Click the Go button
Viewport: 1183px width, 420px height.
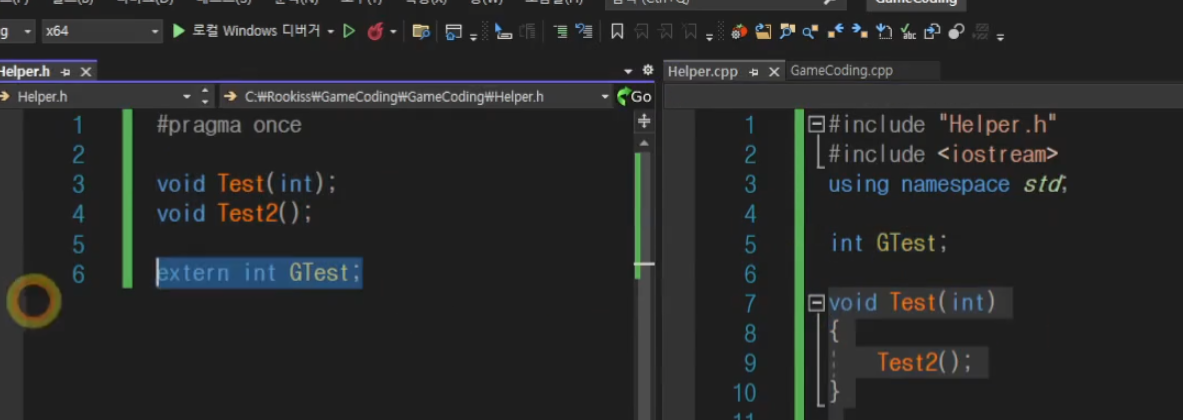[x=634, y=97]
